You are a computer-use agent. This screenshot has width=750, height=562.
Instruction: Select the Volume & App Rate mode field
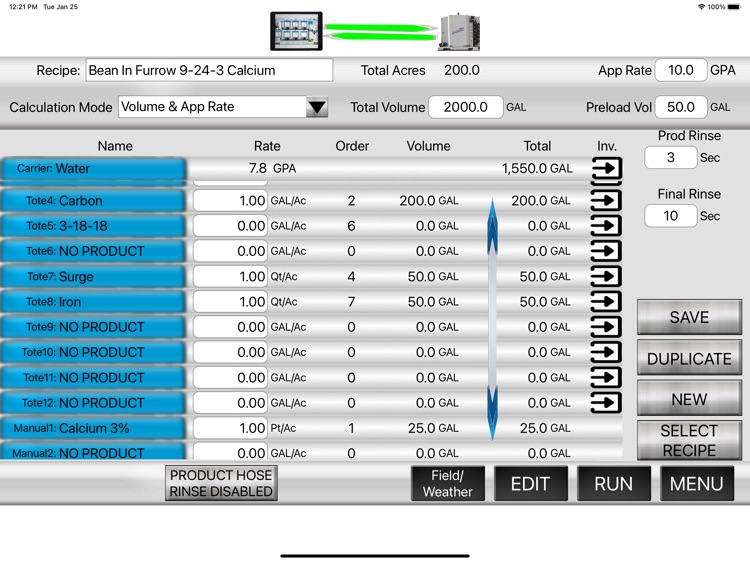coord(212,107)
